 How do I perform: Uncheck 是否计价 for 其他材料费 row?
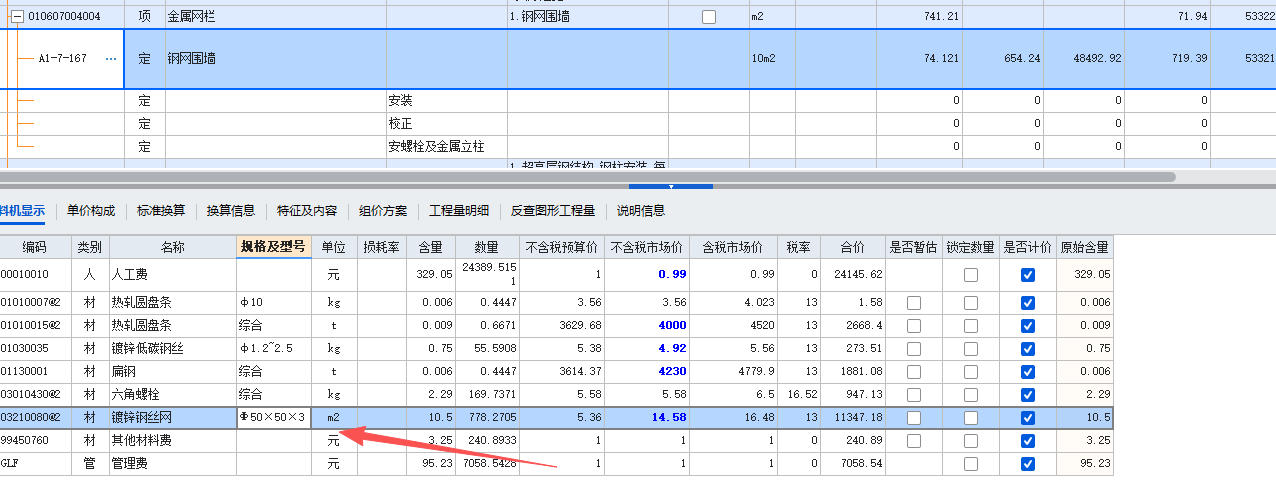click(x=1028, y=440)
